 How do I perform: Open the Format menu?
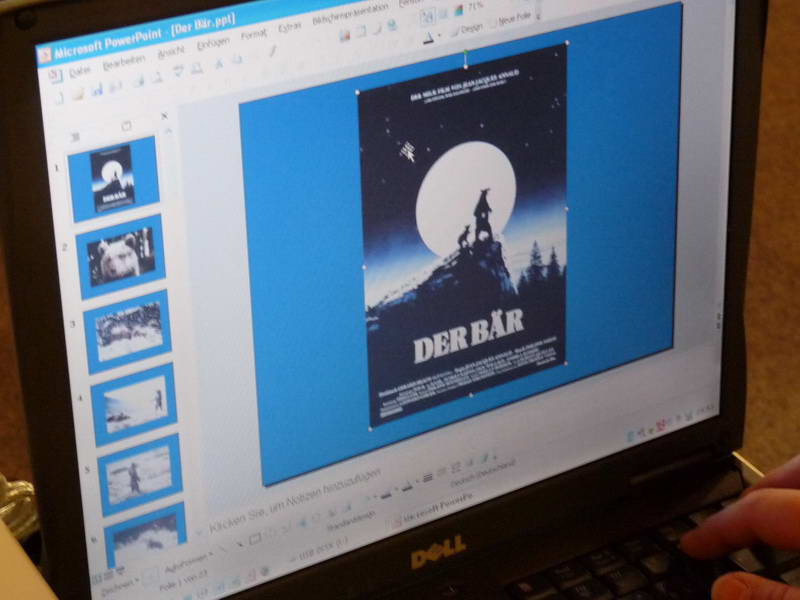click(x=254, y=34)
